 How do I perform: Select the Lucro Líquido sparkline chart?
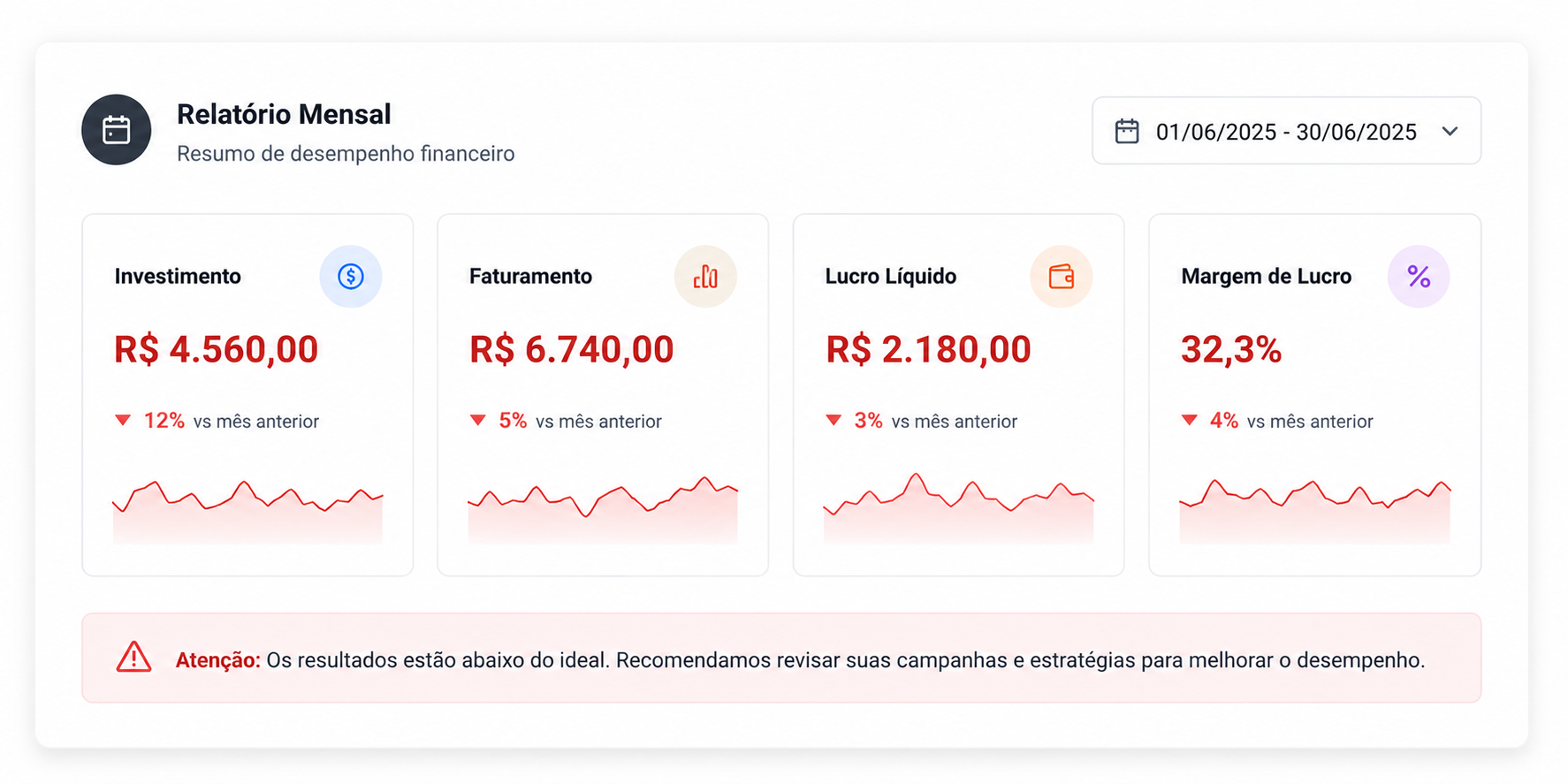[959, 508]
